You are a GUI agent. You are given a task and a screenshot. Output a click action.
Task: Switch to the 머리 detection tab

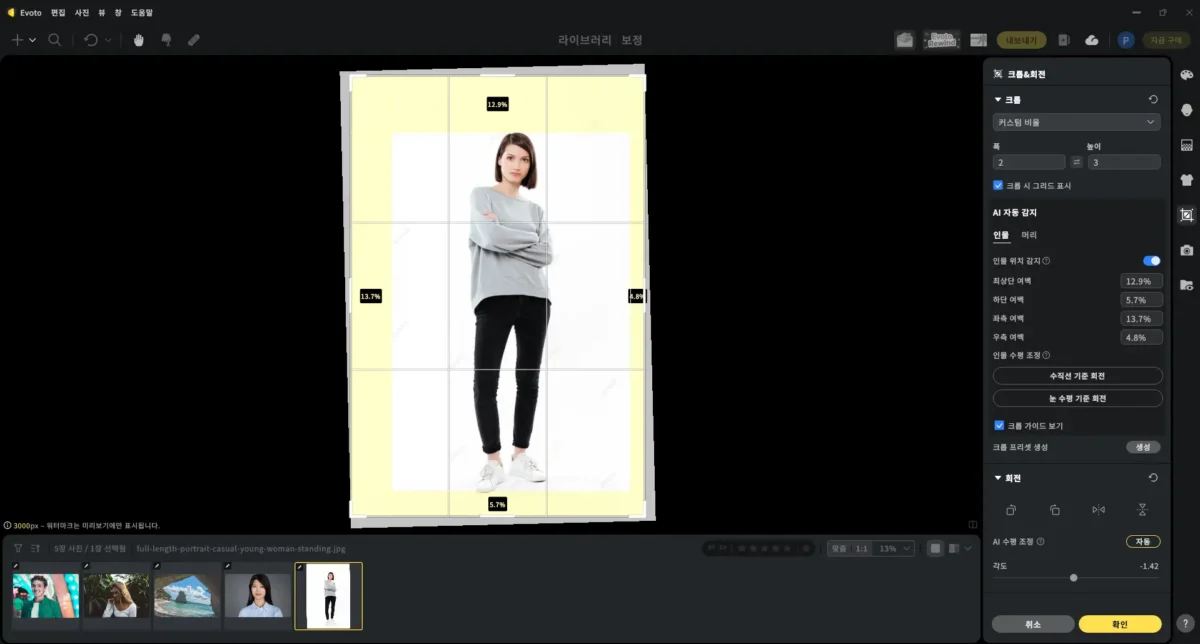click(x=1029, y=235)
